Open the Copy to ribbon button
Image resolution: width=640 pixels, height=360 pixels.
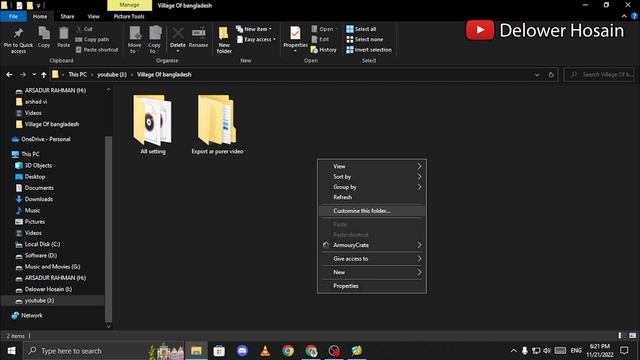[154, 40]
